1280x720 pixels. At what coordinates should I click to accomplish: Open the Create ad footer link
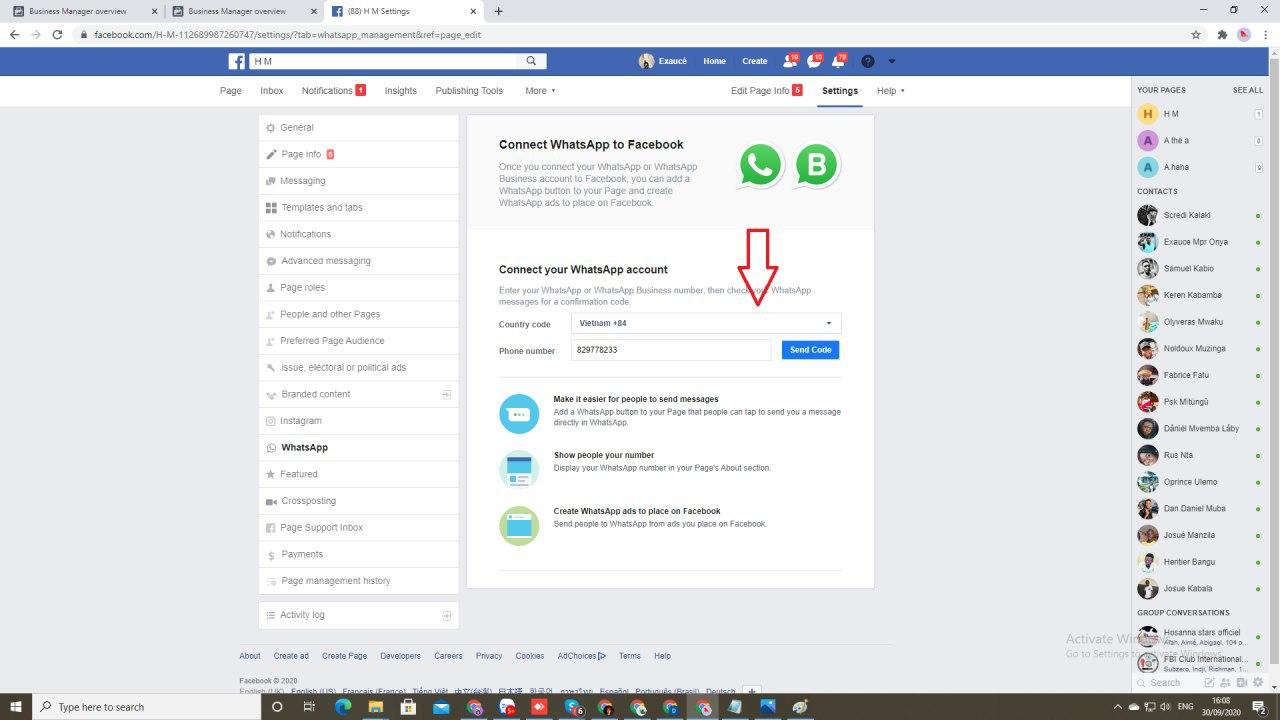(291, 656)
